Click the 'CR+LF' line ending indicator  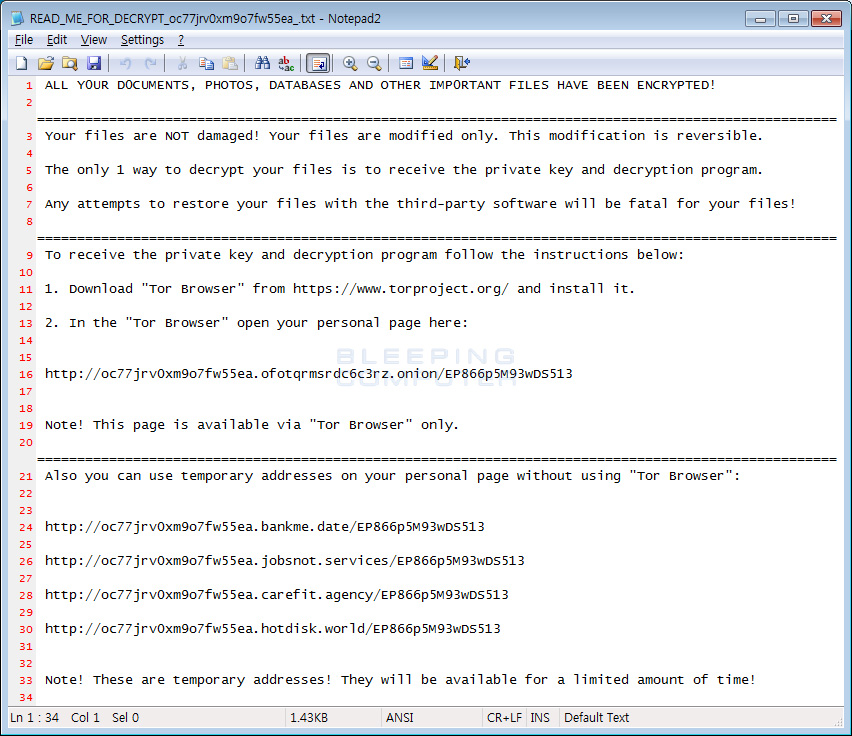(x=505, y=718)
